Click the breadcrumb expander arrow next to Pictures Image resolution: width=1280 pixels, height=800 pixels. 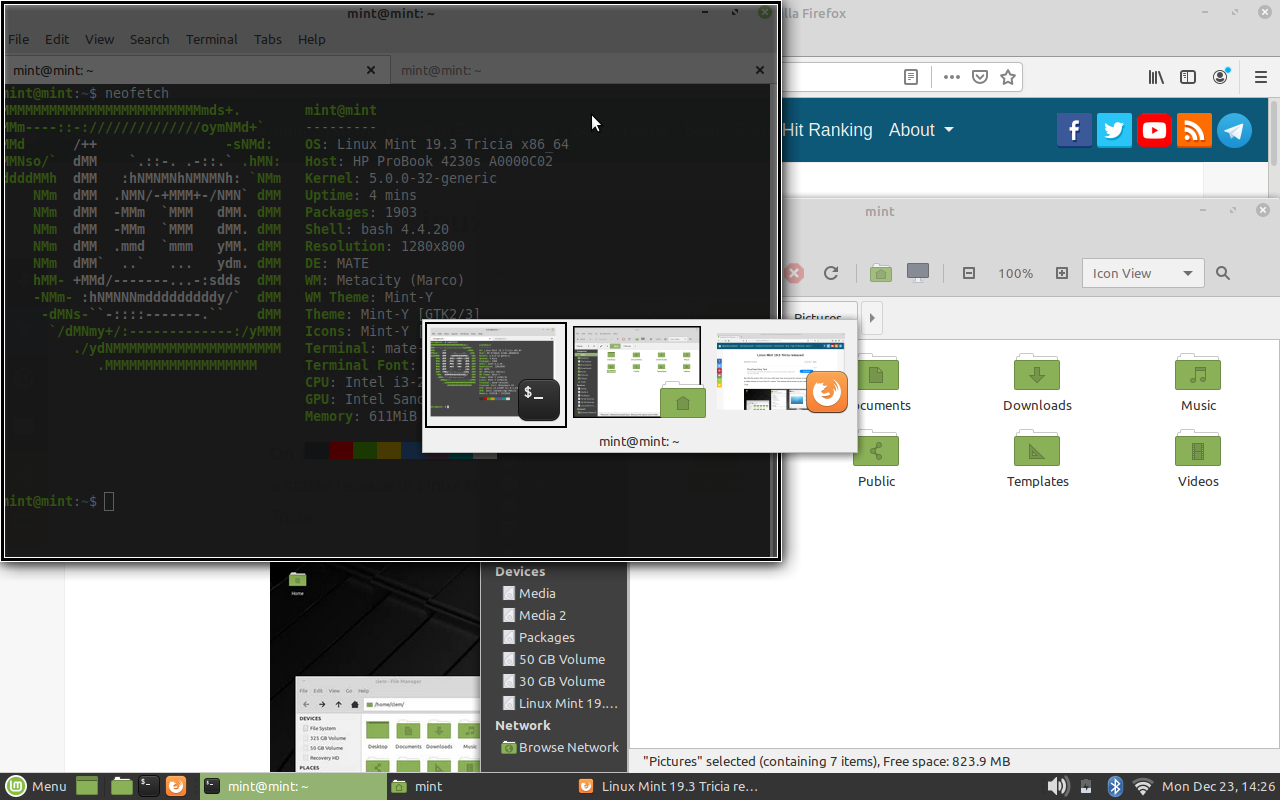[870, 318]
